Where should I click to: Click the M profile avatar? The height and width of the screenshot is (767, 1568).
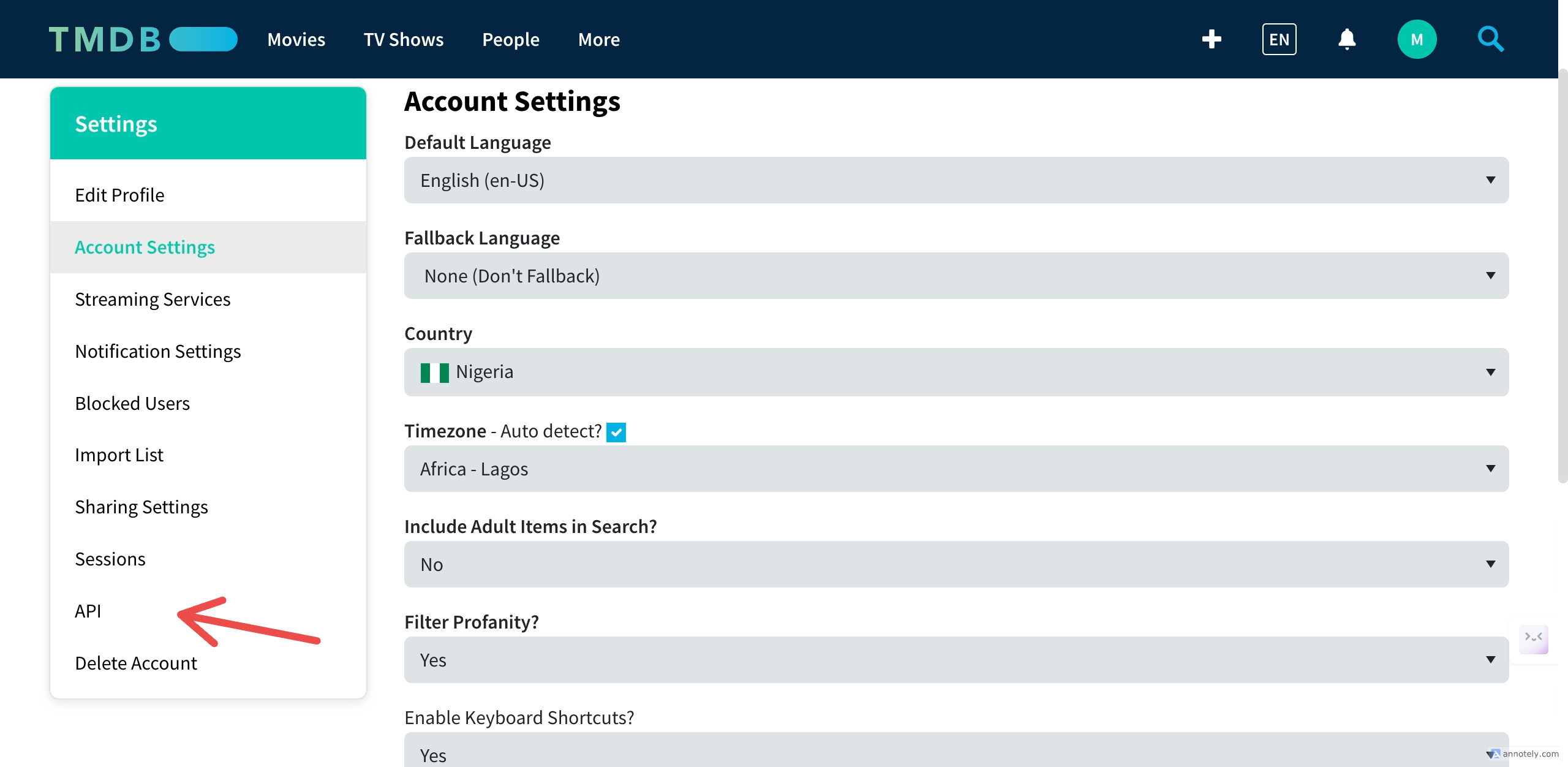pos(1417,39)
